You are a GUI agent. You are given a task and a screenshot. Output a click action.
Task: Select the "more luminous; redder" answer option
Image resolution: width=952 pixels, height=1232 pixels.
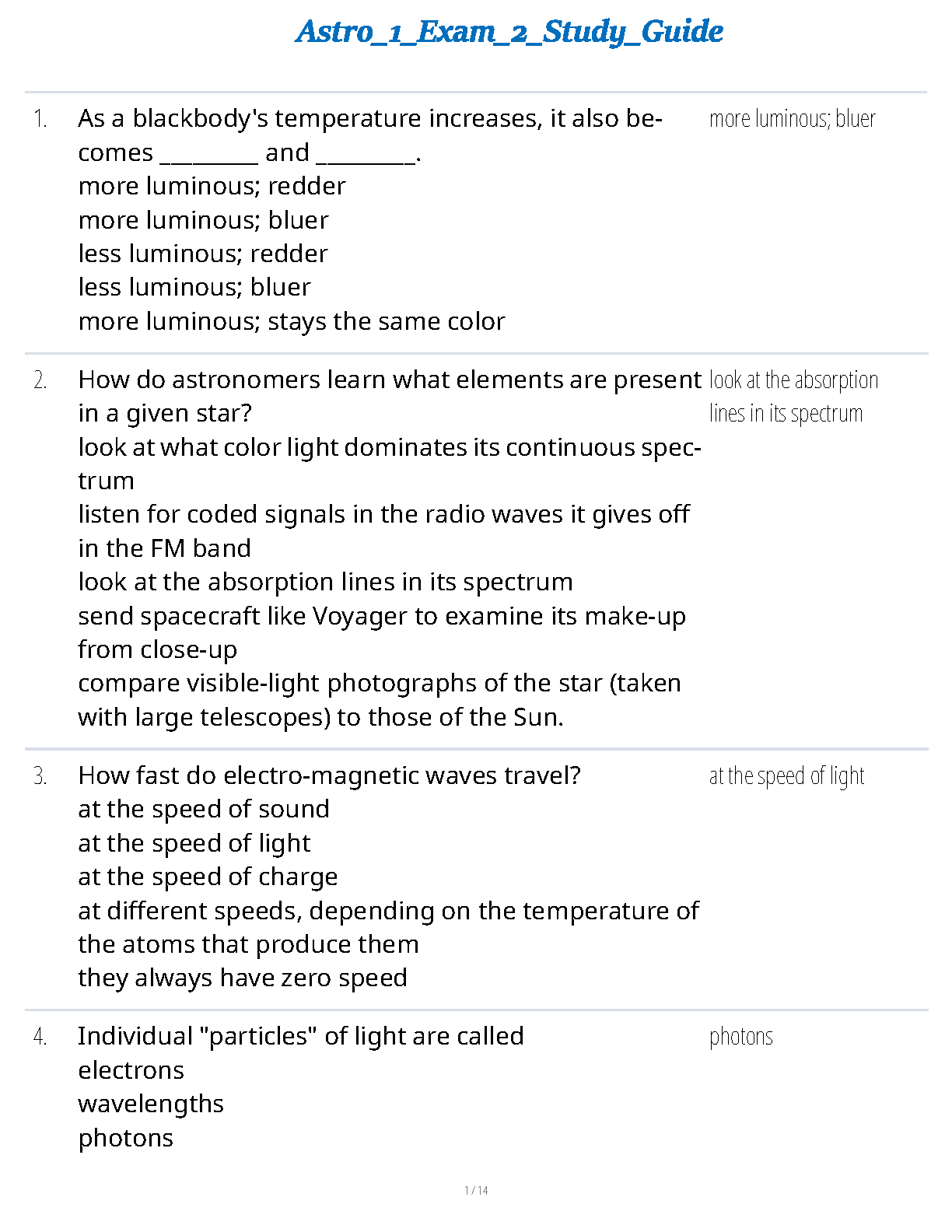pyautogui.click(x=212, y=187)
